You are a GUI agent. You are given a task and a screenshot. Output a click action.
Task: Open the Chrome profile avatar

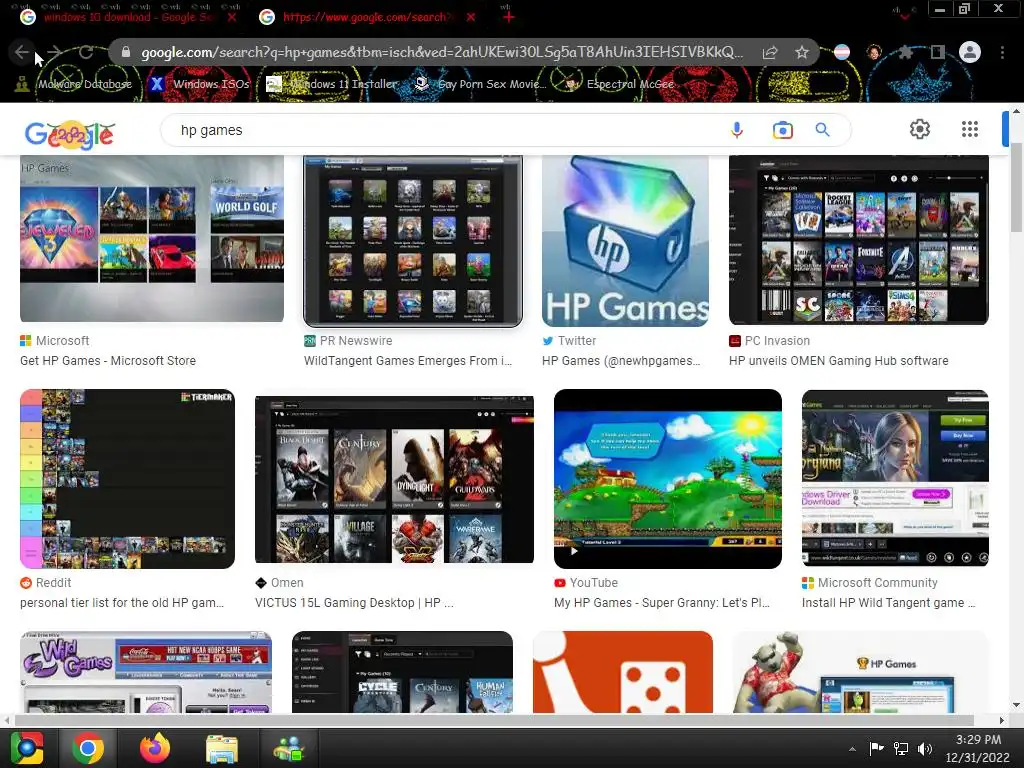tap(970, 52)
